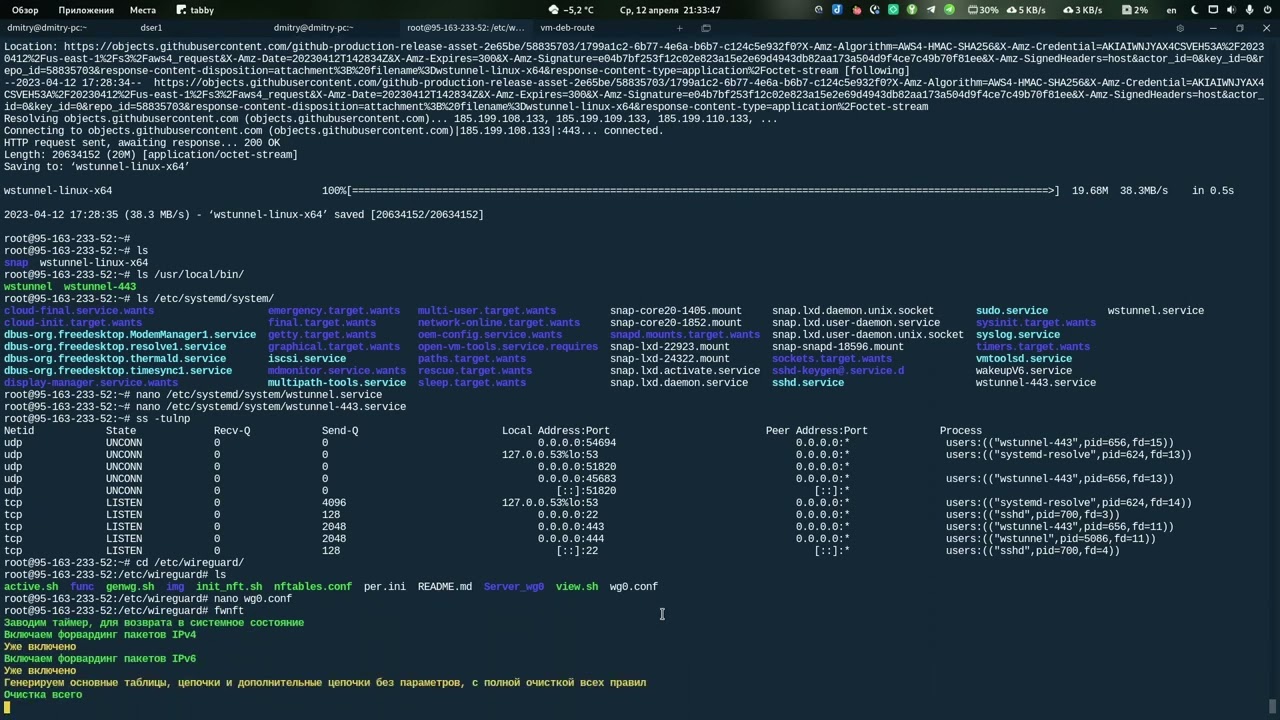
Task: Select the root@95-163-233-52 /etc/w... tab
Action: (x=466, y=28)
